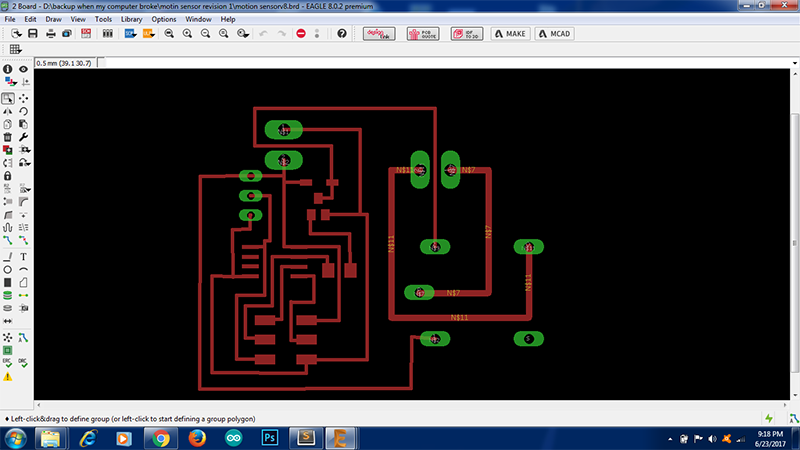Zoom in on the board
This screenshot has height=450, width=800.
[x=187, y=34]
